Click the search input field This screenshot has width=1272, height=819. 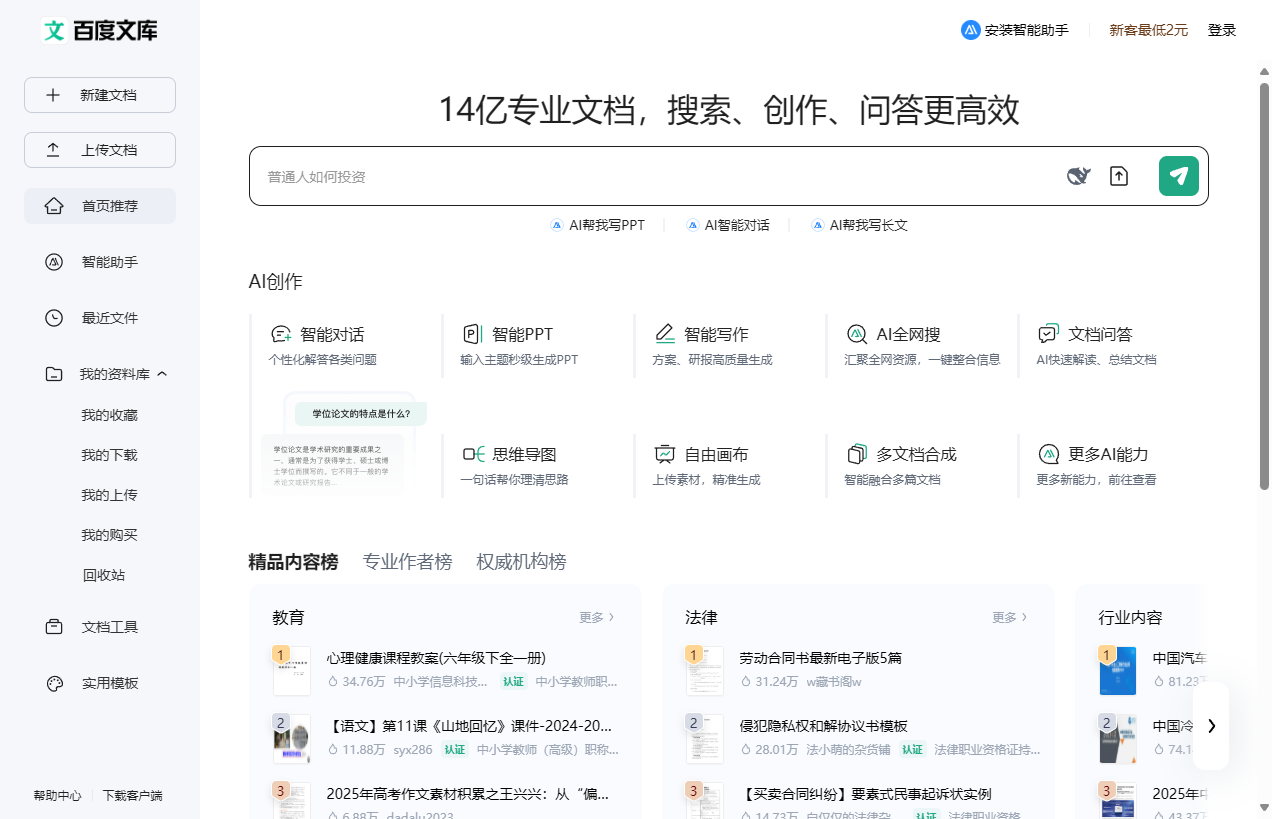click(x=600, y=175)
